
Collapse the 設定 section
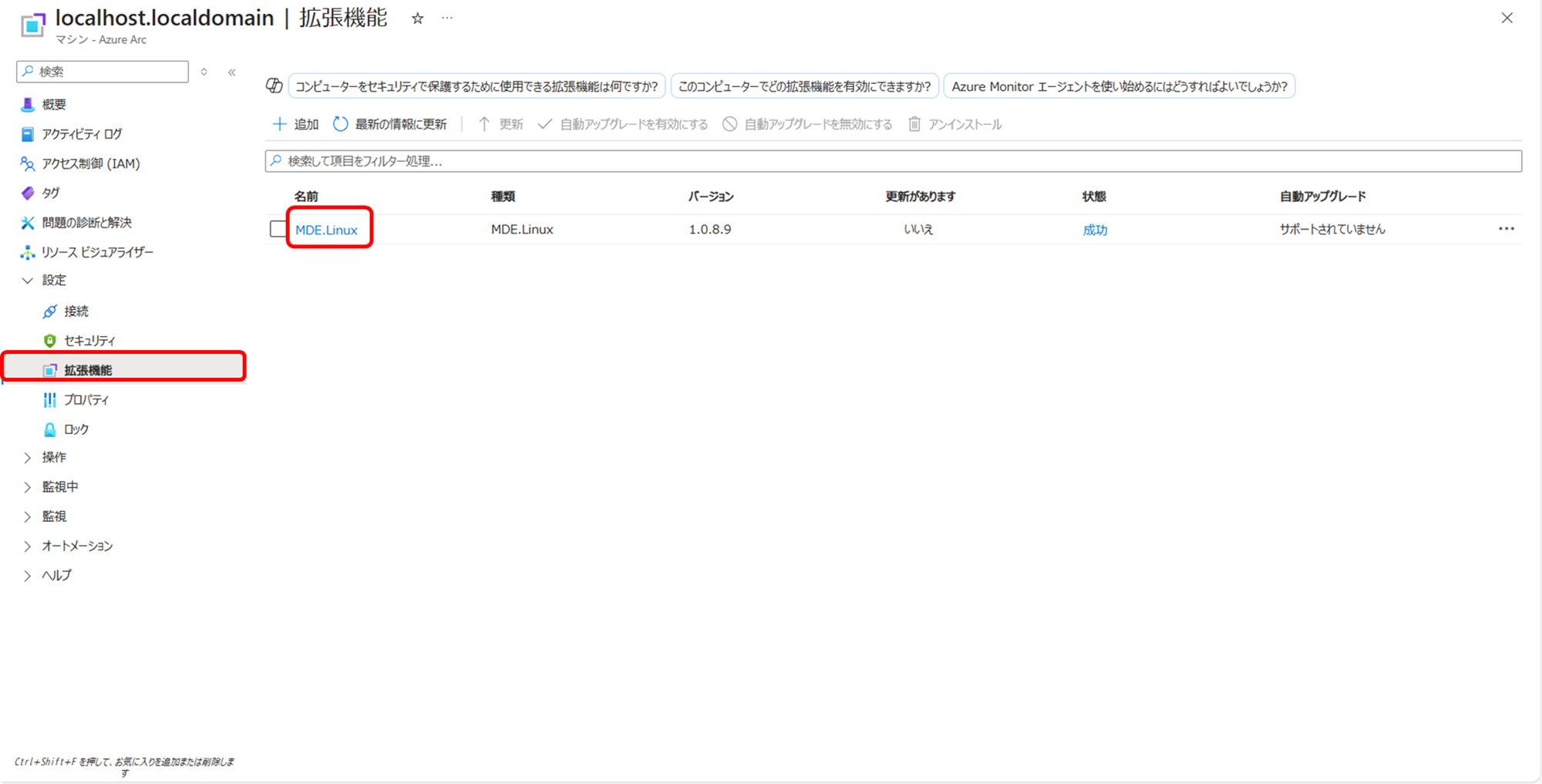click(28, 281)
